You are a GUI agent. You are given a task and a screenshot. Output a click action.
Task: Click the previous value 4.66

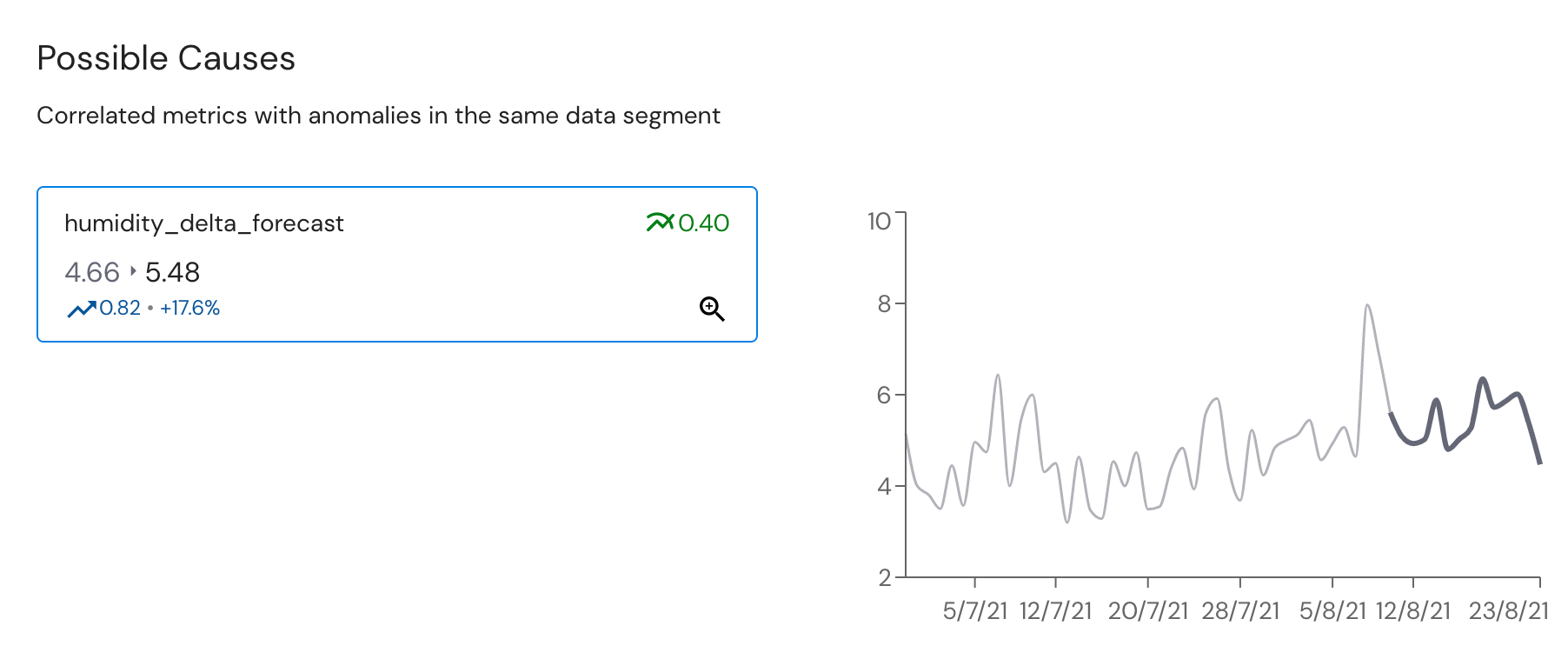92,272
